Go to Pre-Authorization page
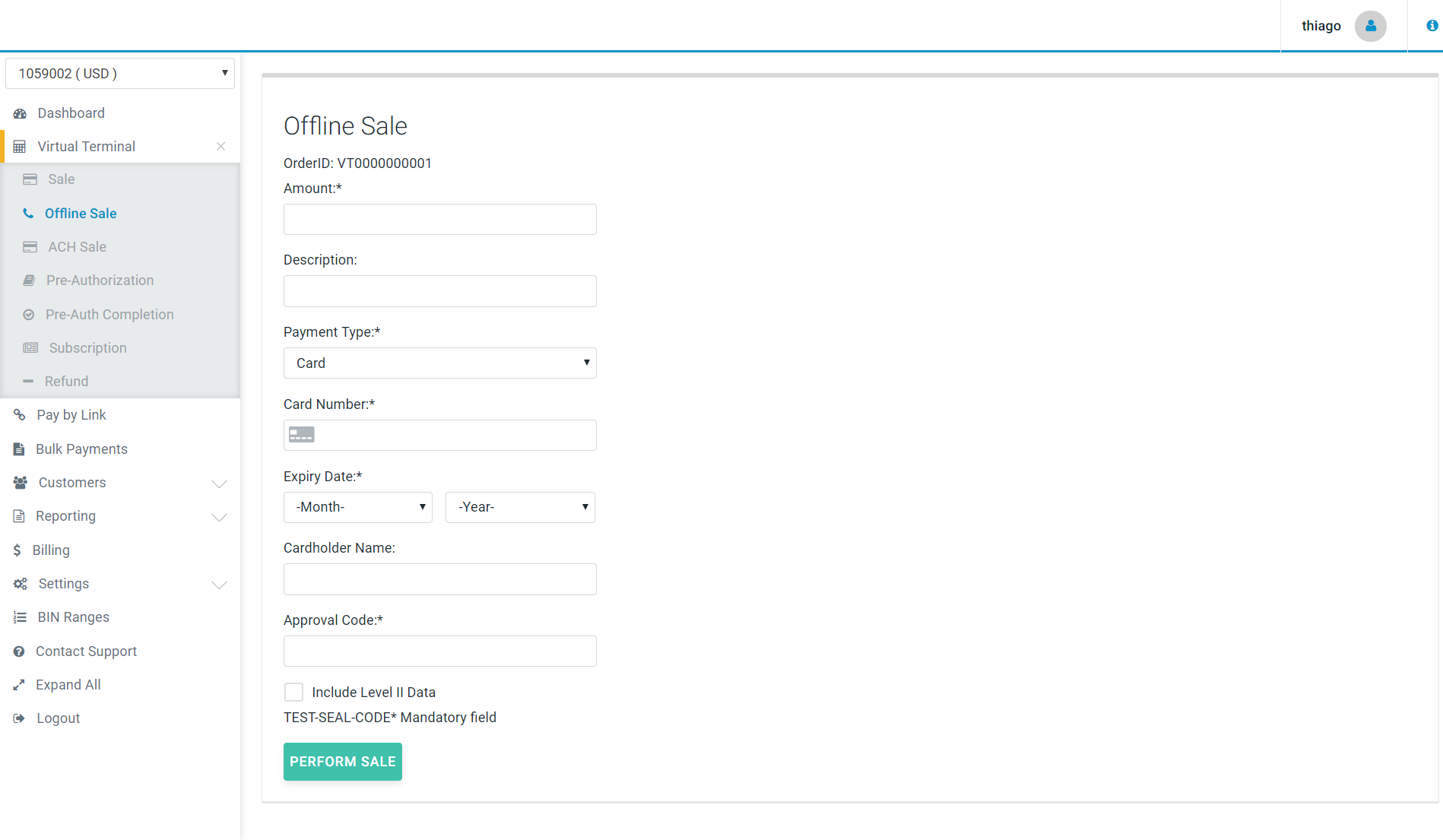Screen dimensions: 1443x840 pos(100,281)
